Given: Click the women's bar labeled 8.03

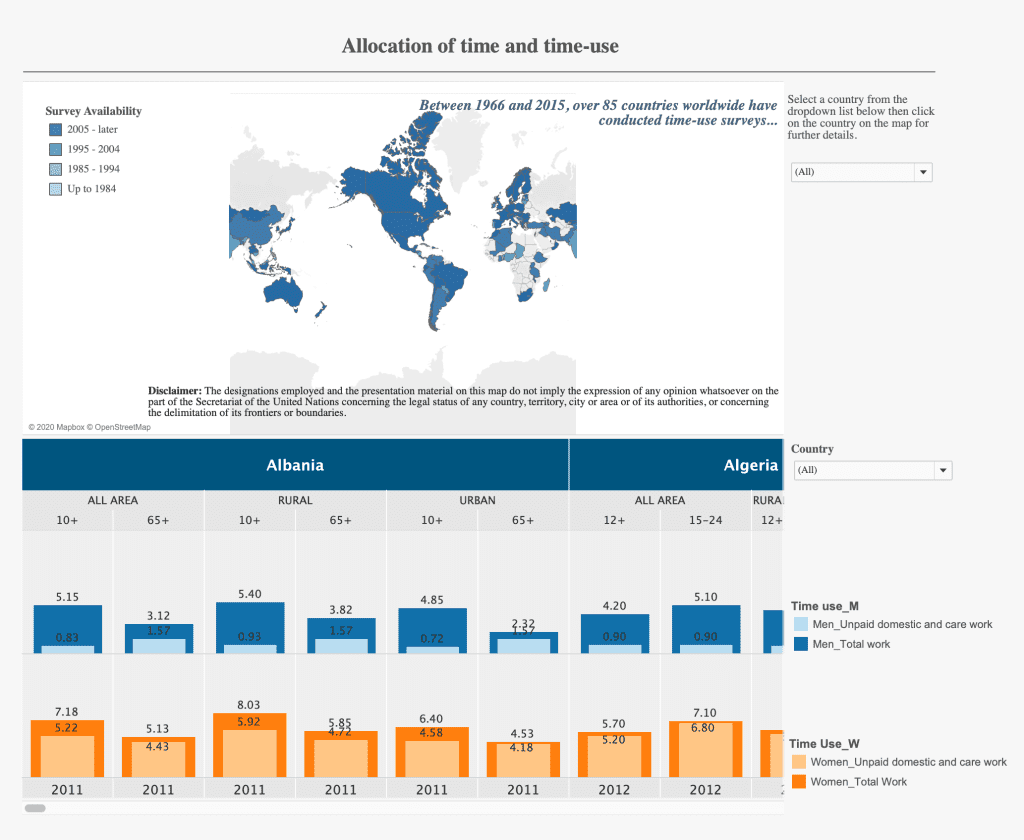Looking at the screenshot, I should tap(250, 744).
